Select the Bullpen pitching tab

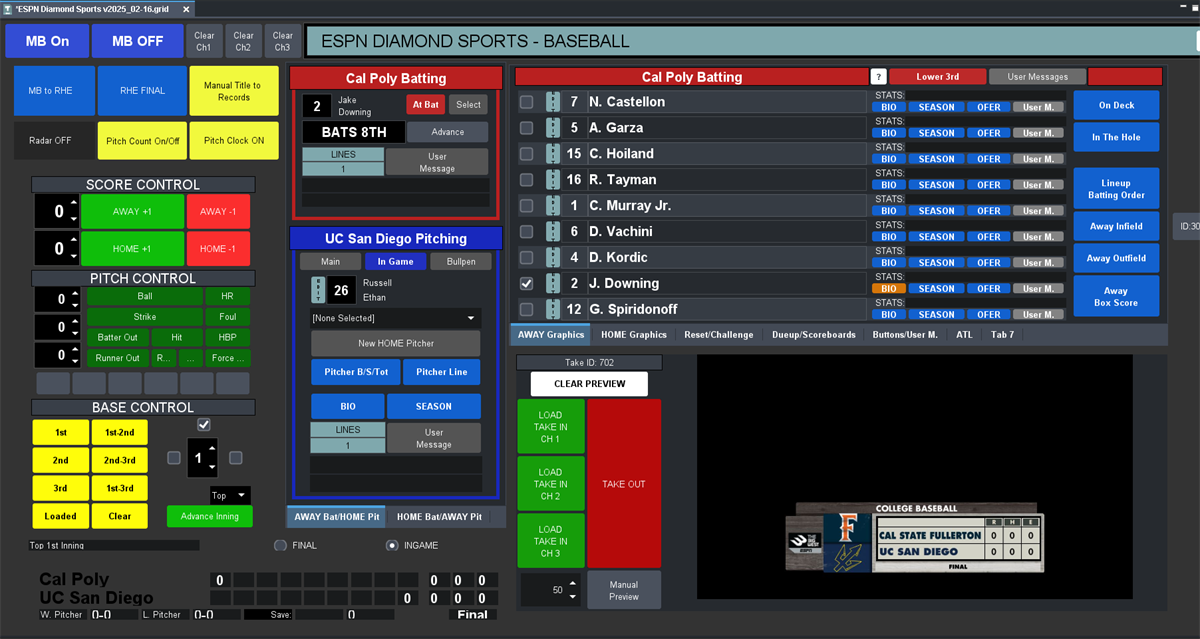click(461, 261)
